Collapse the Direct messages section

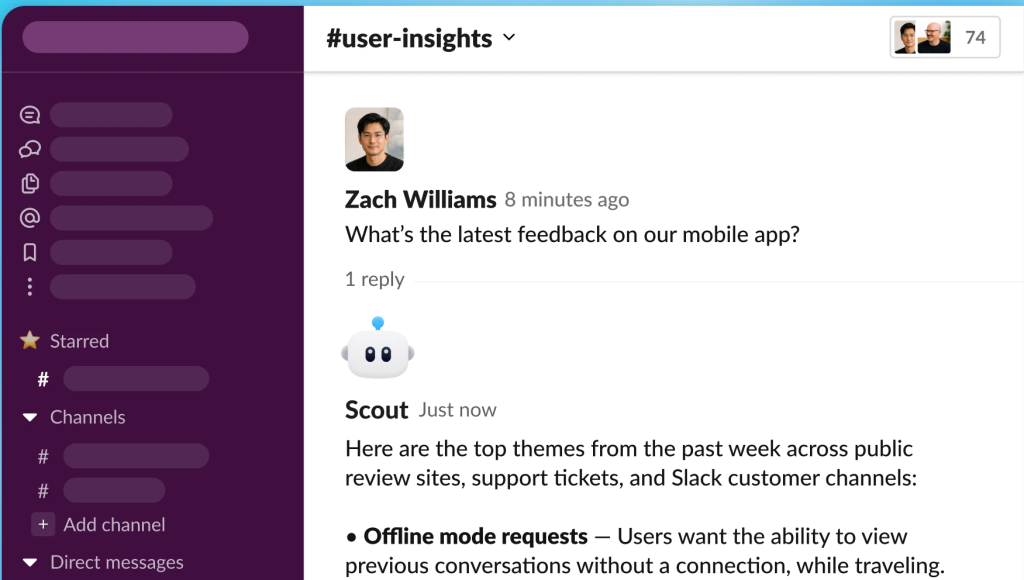click(x=29, y=562)
